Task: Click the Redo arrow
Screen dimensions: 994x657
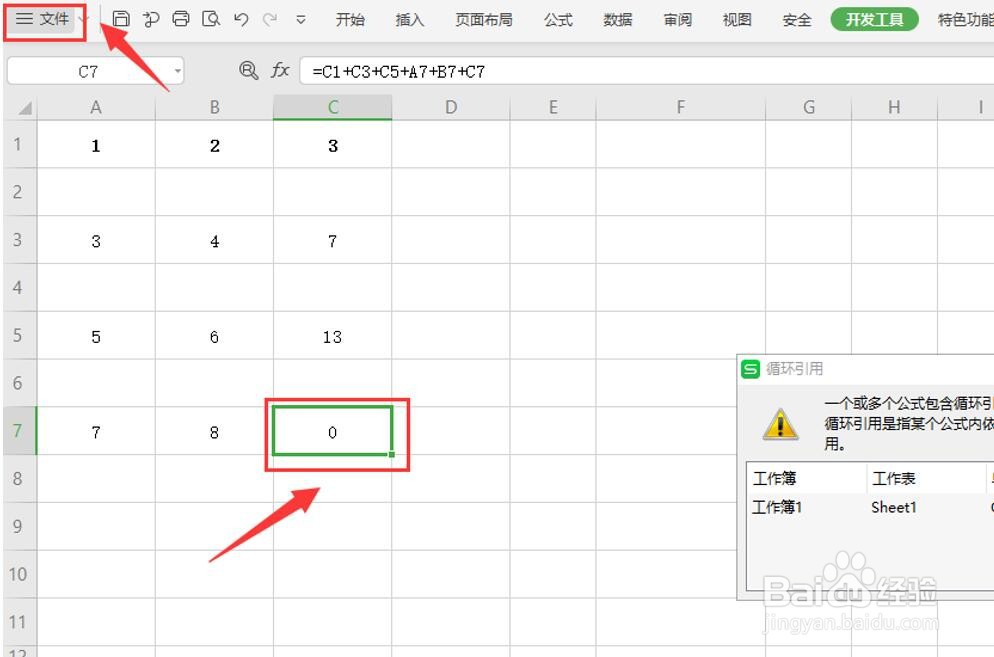Action: 270,19
